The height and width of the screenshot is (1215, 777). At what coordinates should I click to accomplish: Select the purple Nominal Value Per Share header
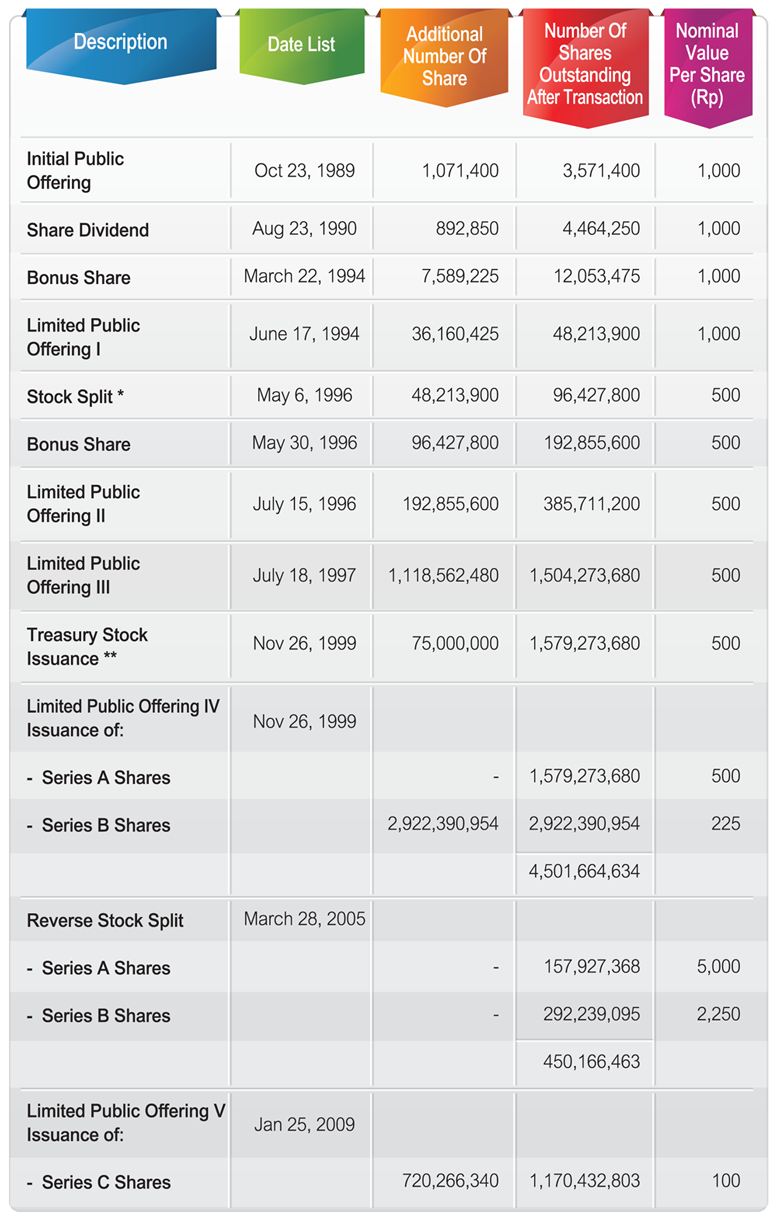(x=707, y=65)
